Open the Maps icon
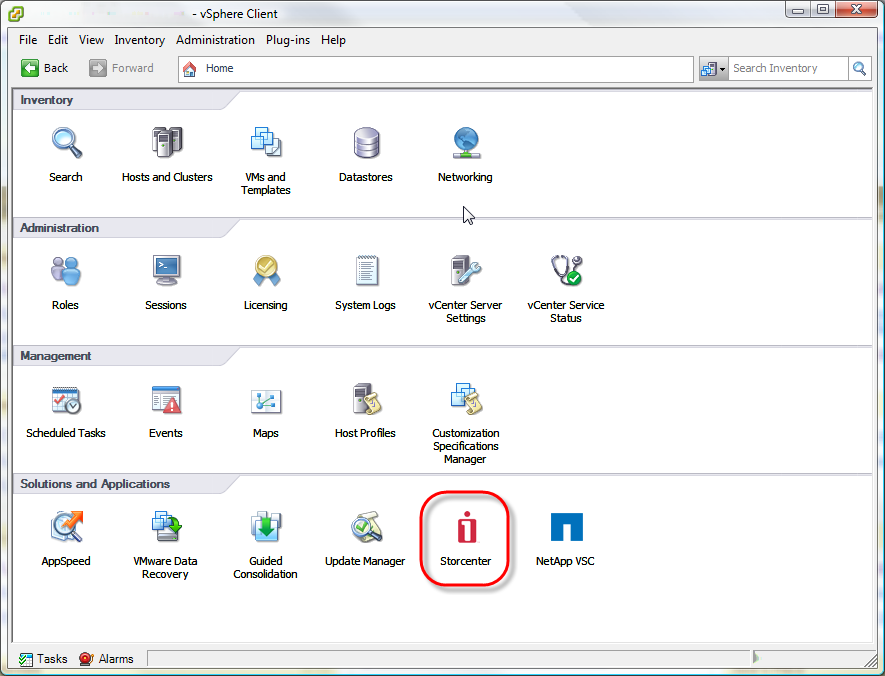Screen dimensions: 885x676 [266, 401]
